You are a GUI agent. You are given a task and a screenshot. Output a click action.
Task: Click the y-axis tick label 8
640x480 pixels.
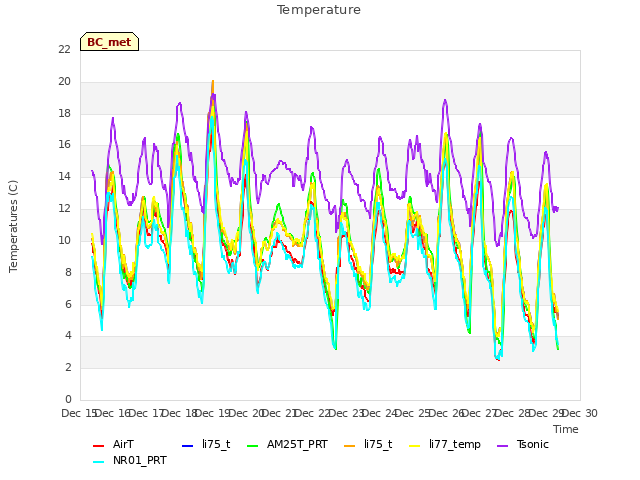coord(68,272)
